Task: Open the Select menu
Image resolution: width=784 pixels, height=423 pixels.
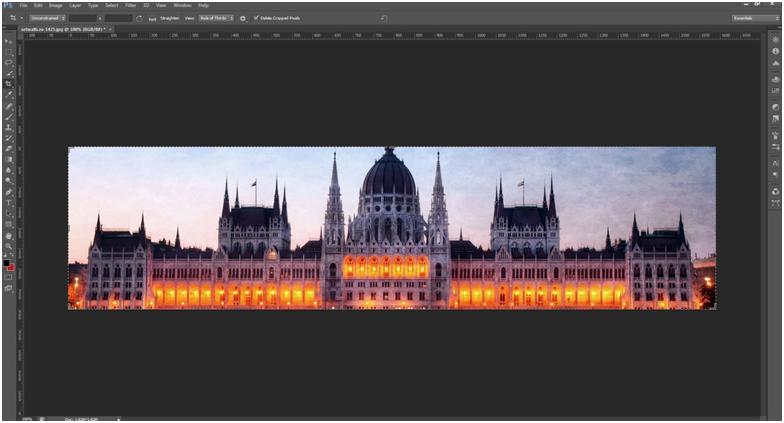Action: pyautogui.click(x=112, y=5)
